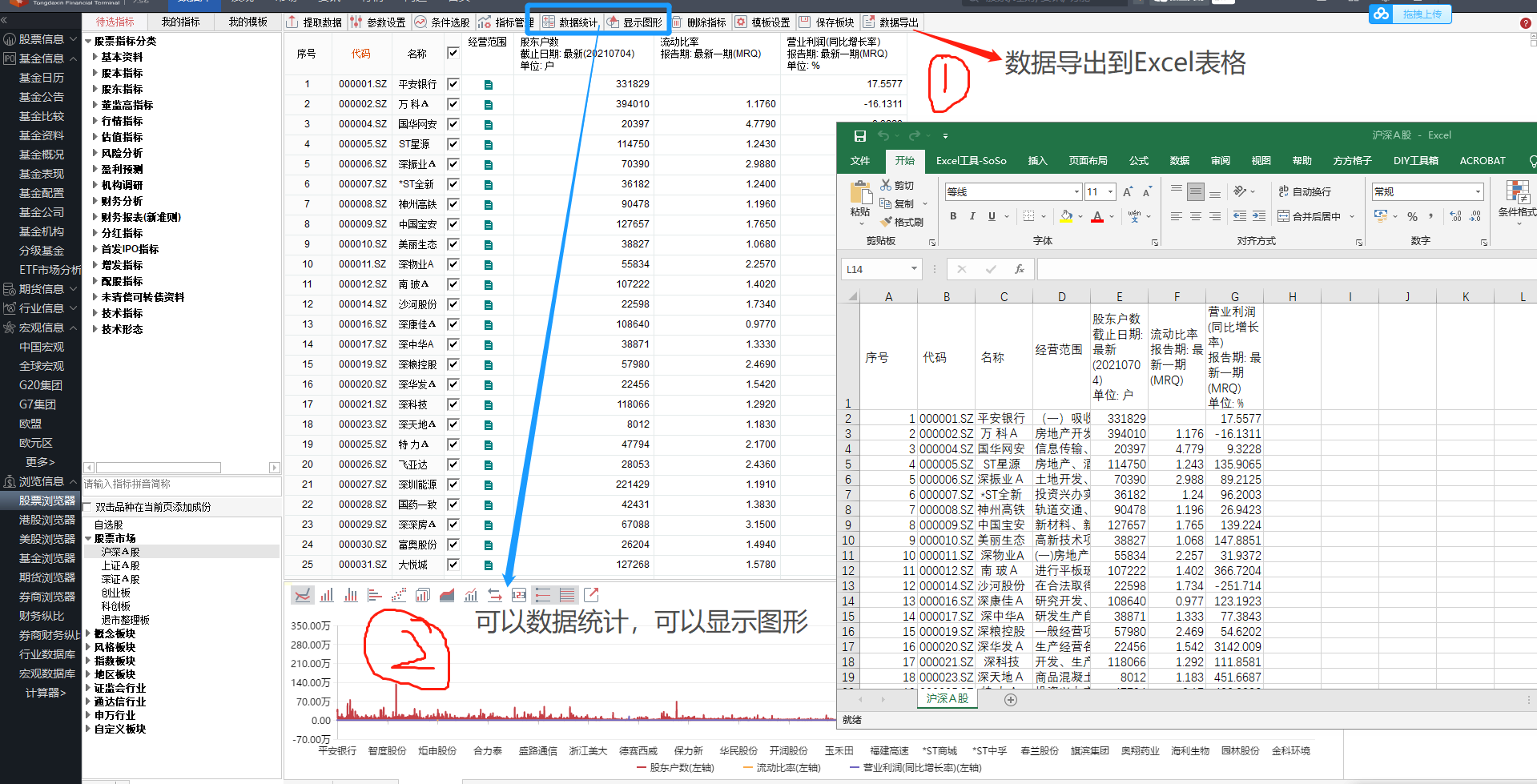The width and height of the screenshot is (1537, 784).
Task: Click the swap axes arrows icon
Action: (x=495, y=595)
